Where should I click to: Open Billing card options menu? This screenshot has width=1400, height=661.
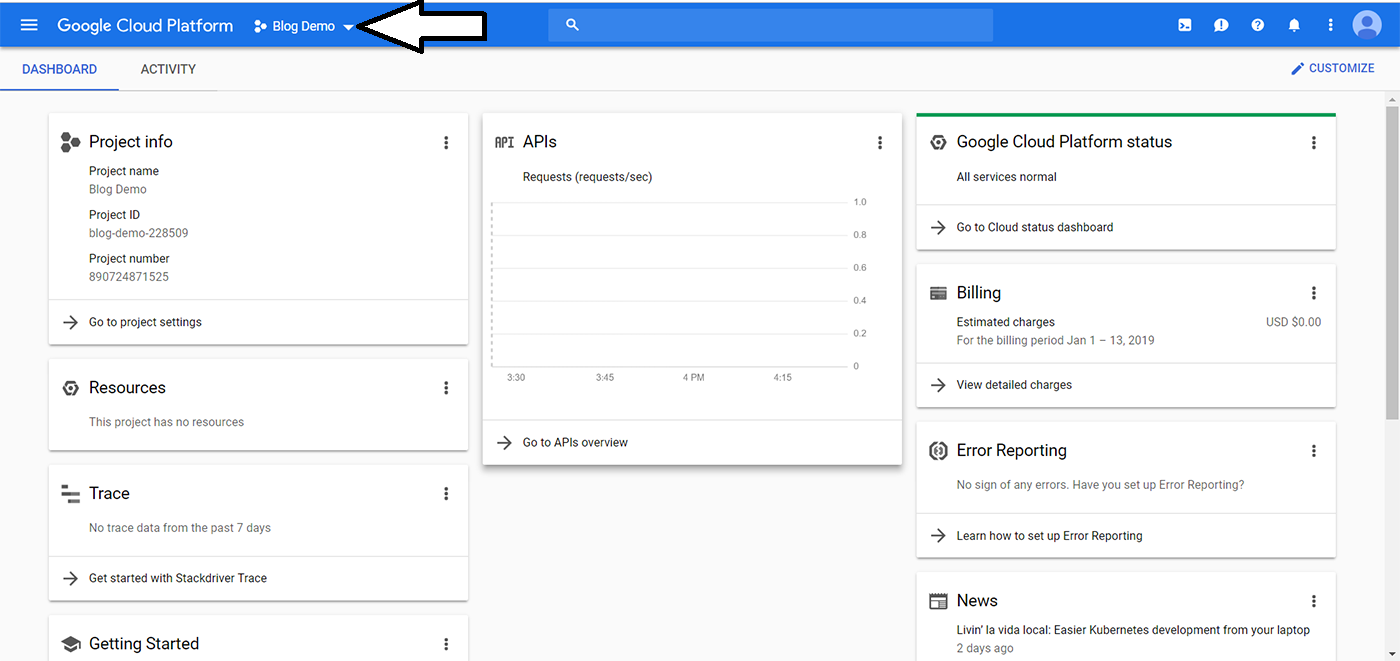(1314, 293)
